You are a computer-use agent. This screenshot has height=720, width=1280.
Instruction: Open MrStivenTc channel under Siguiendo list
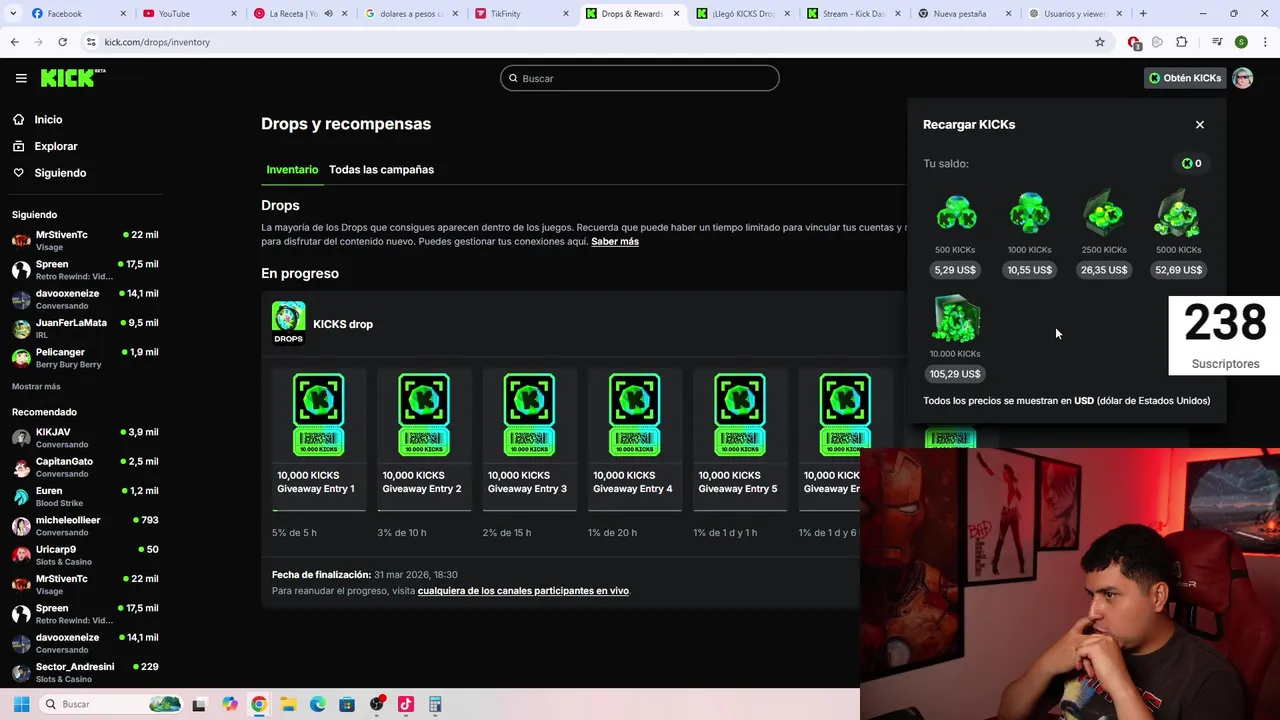84,241
